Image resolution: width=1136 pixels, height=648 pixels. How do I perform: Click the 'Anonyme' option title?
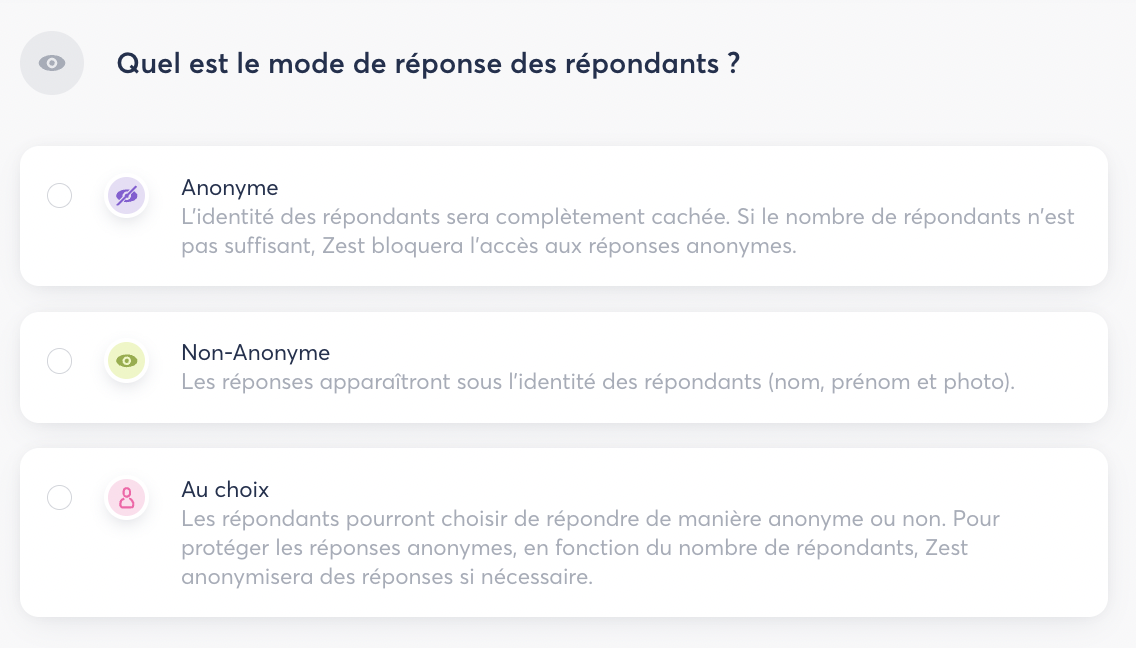(229, 187)
